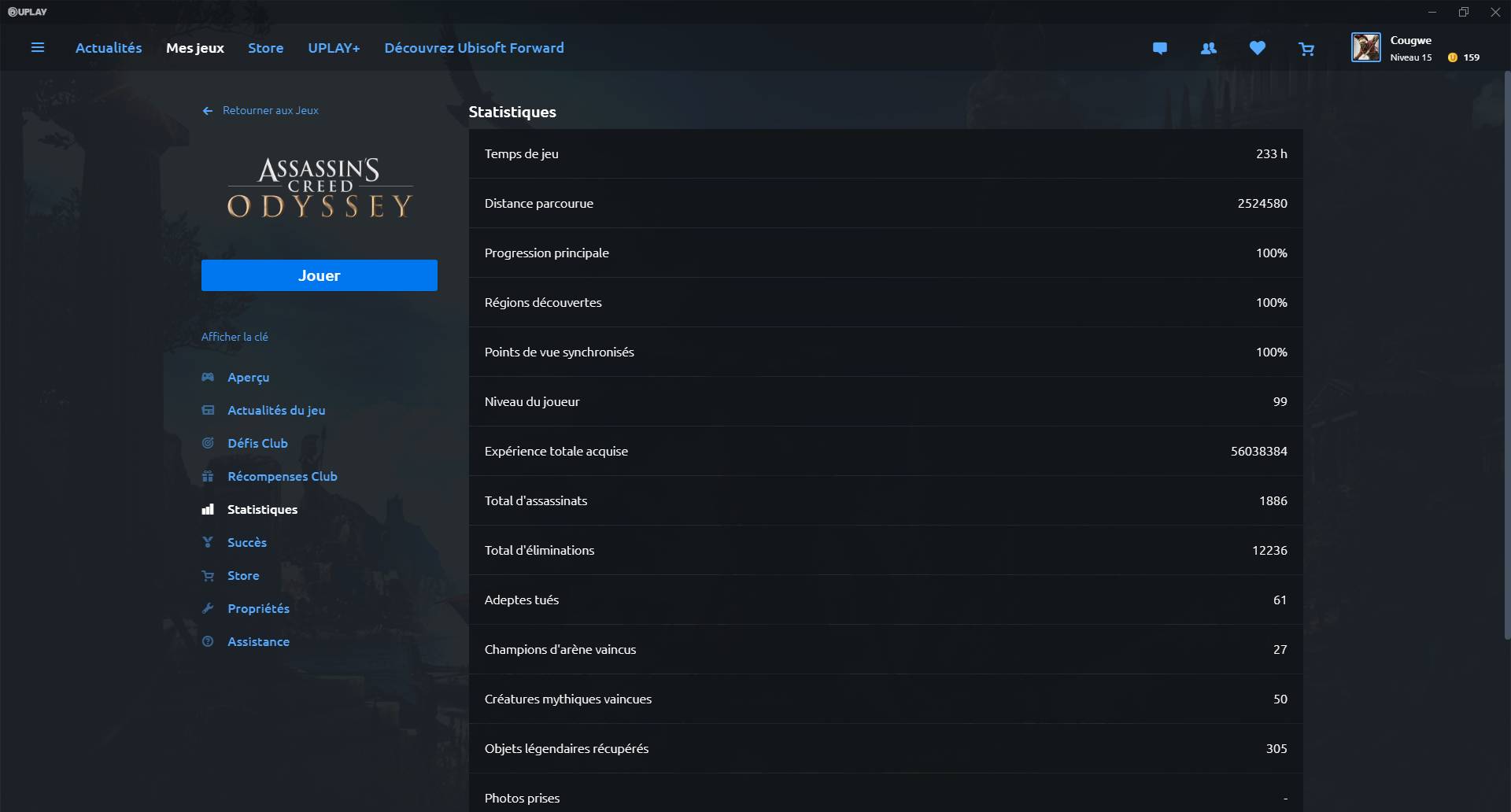Click the Aperçu gamepad icon
1511x812 pixels.
coord(208,377)
